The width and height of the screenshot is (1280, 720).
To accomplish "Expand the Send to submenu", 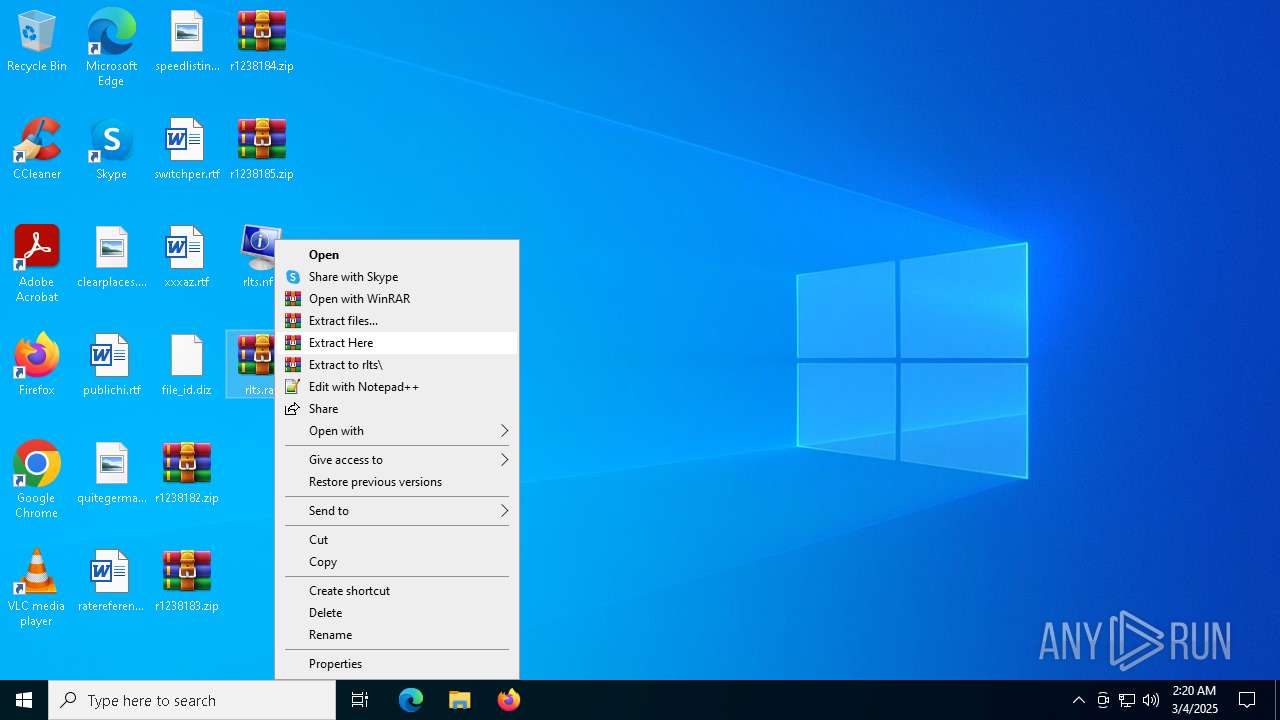I will tap(397, 511).
